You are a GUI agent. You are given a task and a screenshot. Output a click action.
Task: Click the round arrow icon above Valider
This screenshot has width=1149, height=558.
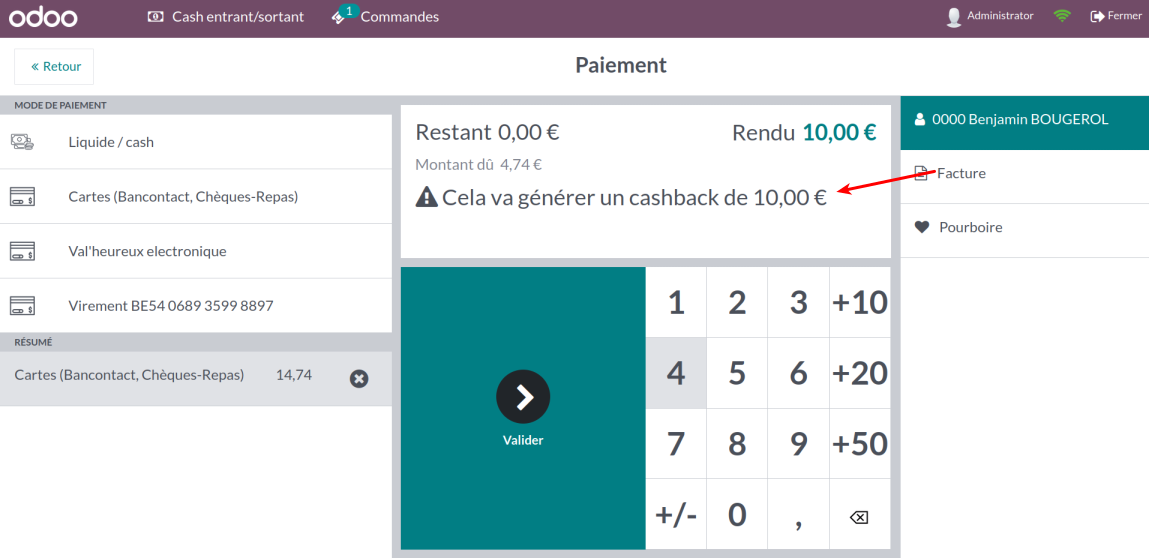pos(523,397)
